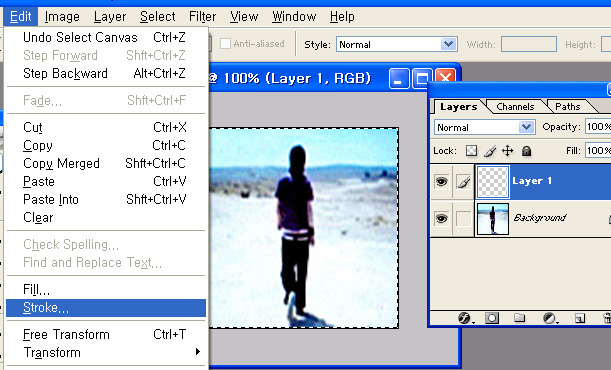This screenshot has width=611, height=370.
Task: Select the Background layer thumbnail
Action: coord(493,219)
